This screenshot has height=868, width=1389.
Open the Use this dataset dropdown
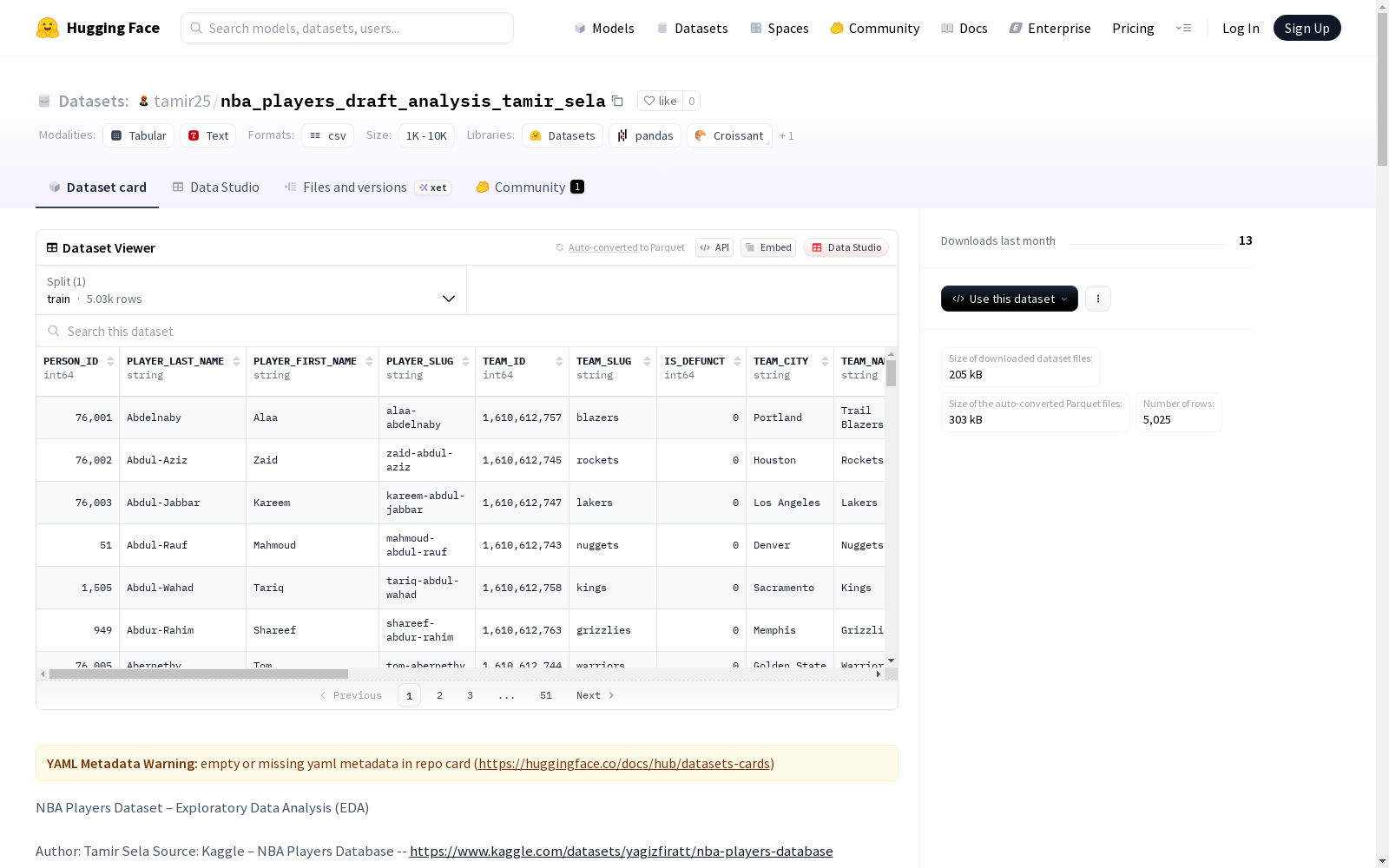[1010, 299]
